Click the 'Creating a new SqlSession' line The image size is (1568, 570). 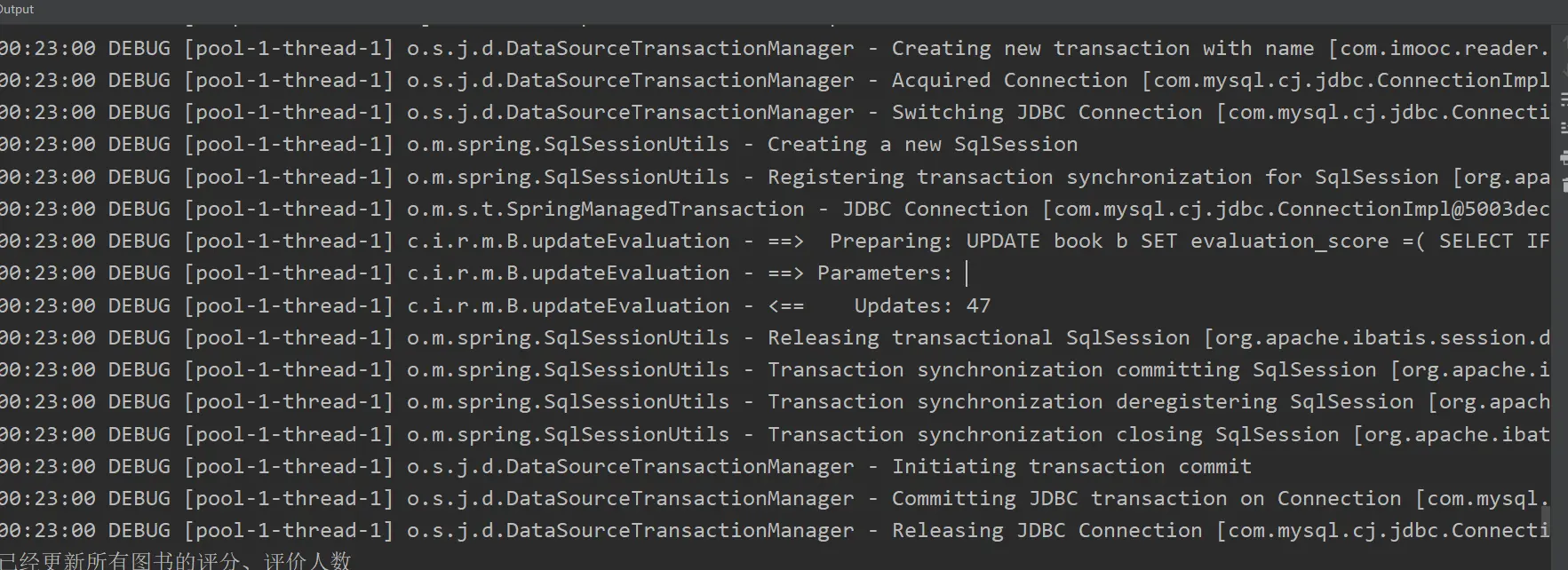pos(921,144)
